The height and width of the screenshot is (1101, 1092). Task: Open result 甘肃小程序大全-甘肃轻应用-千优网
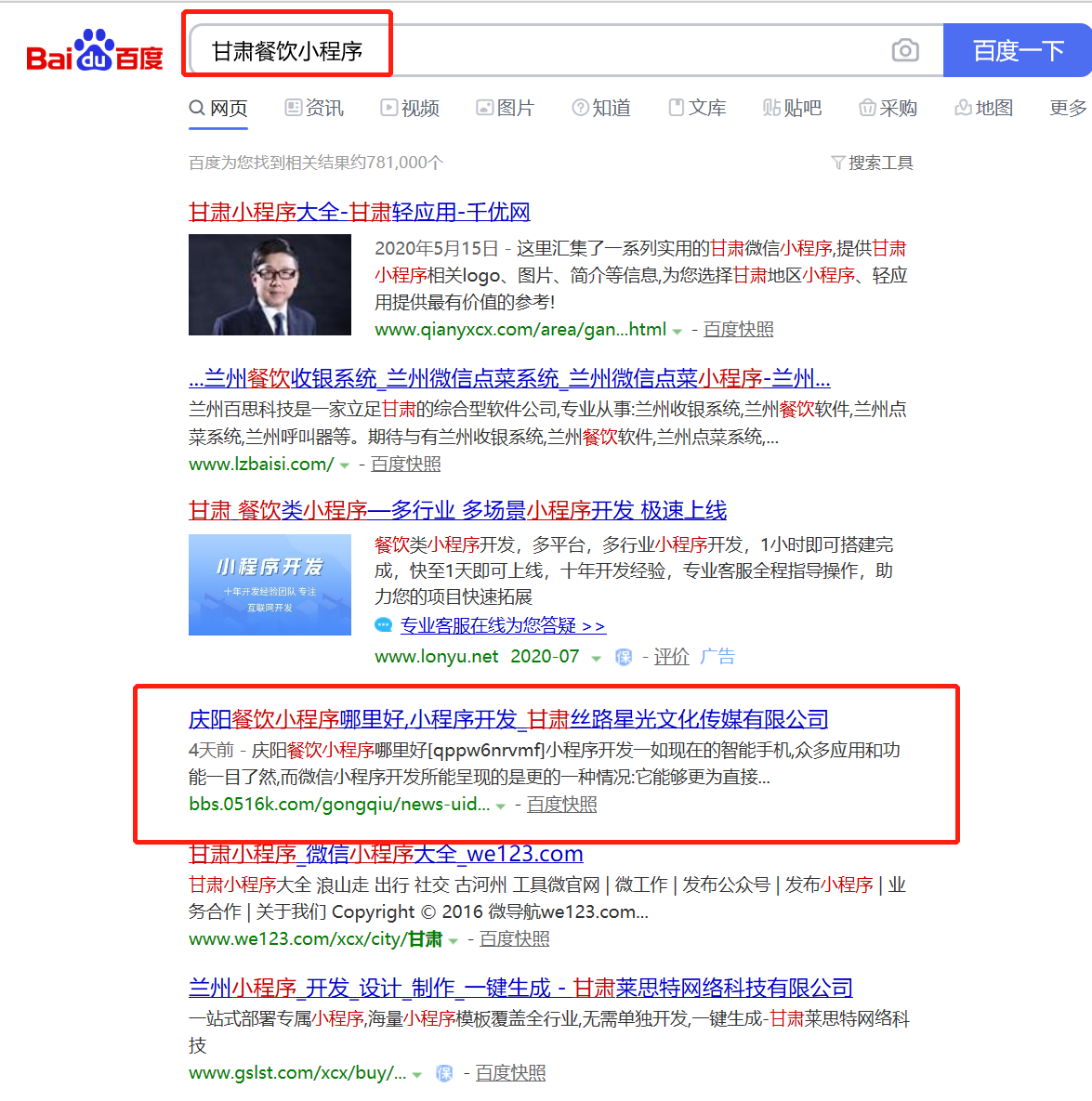[360, 212]
